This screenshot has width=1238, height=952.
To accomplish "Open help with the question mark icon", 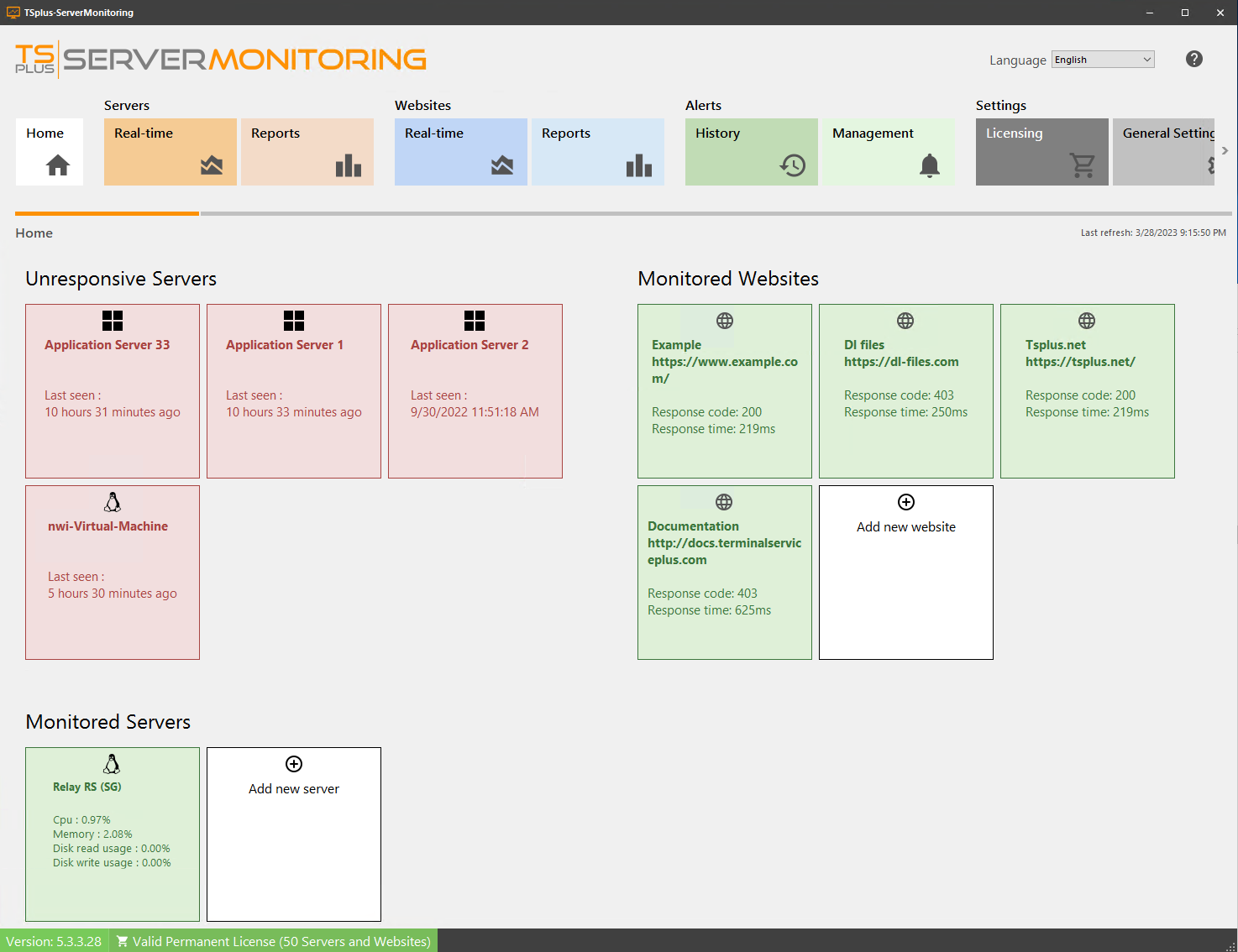I will tap(1193, 59).
